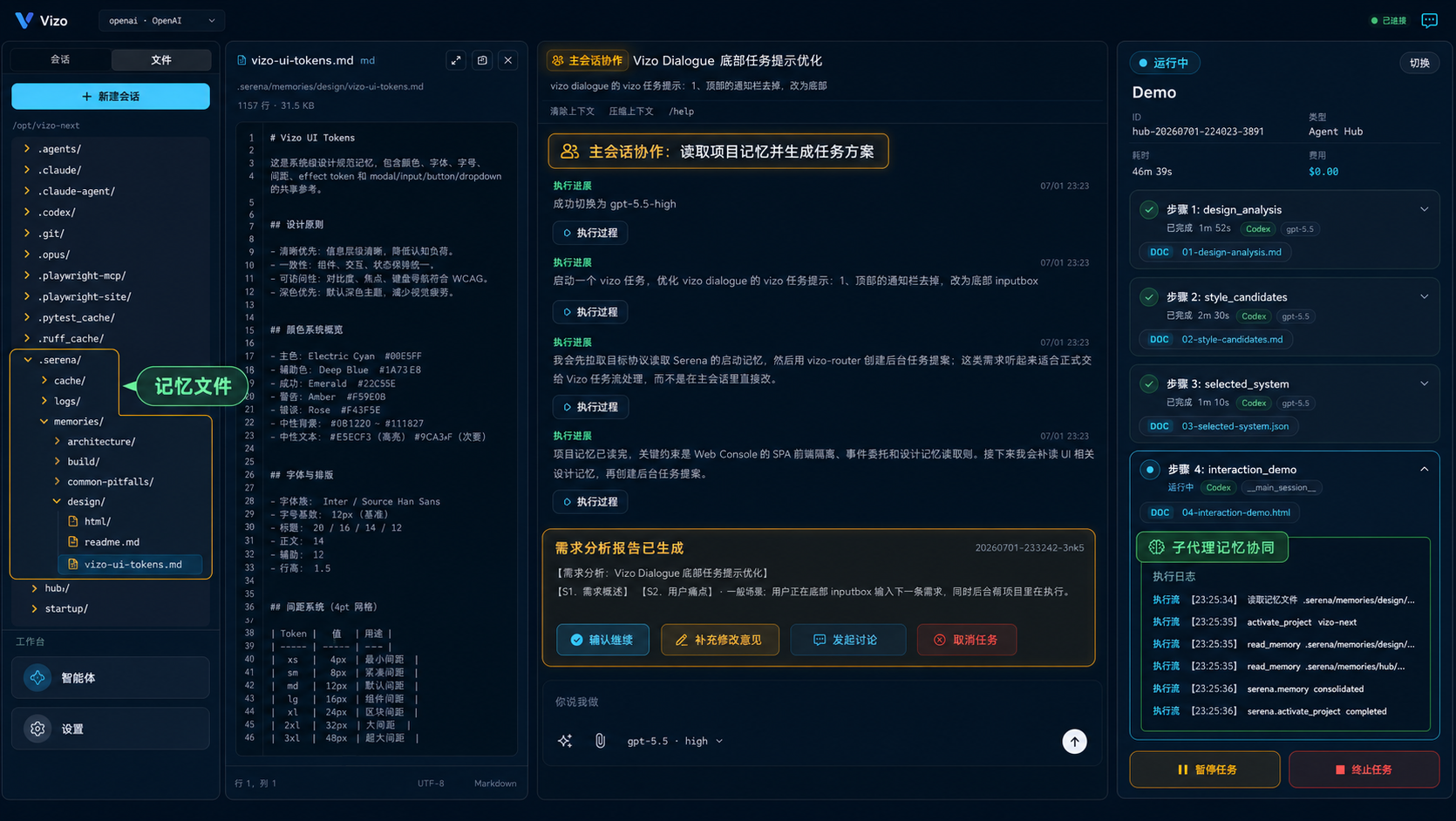1456x821 pixels.
Task: Expand the first 执行过程 under 成功切换为 gpt-5.5-high
Action: pos(590,233)
